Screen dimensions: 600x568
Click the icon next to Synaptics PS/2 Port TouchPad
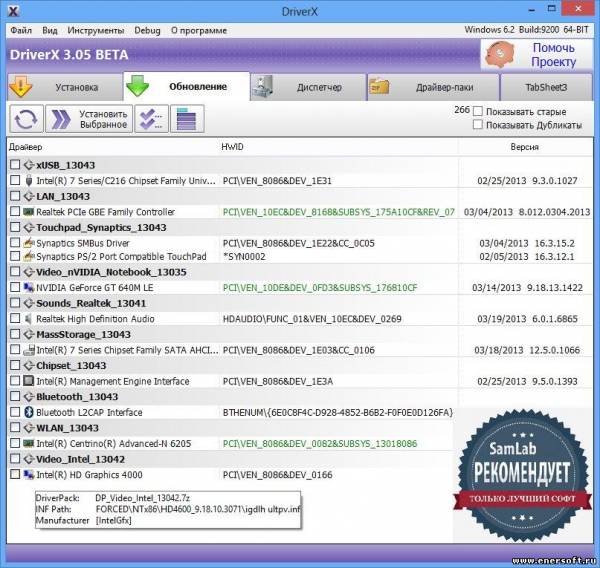28,256
